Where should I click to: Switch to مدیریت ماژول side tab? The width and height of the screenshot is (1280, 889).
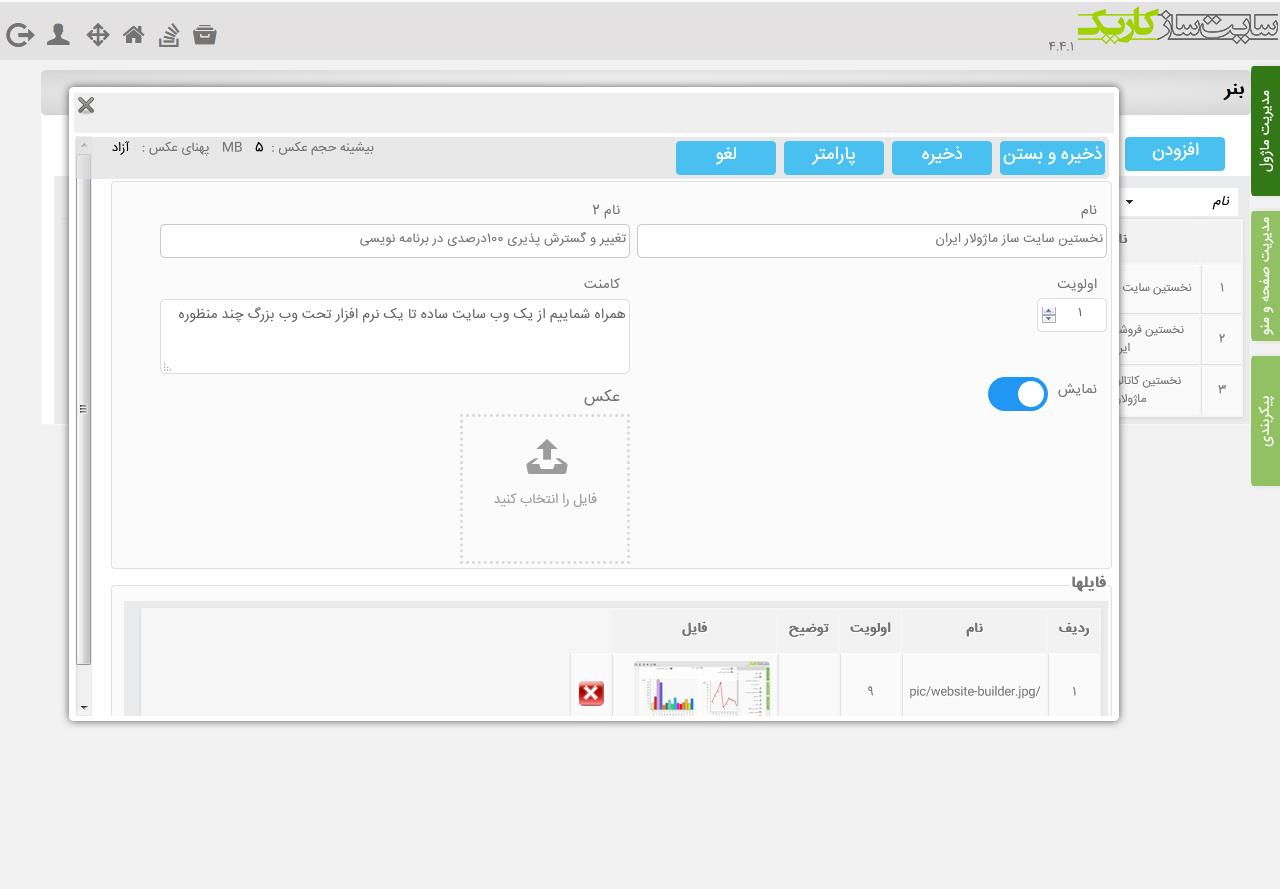pos(1265,130)
